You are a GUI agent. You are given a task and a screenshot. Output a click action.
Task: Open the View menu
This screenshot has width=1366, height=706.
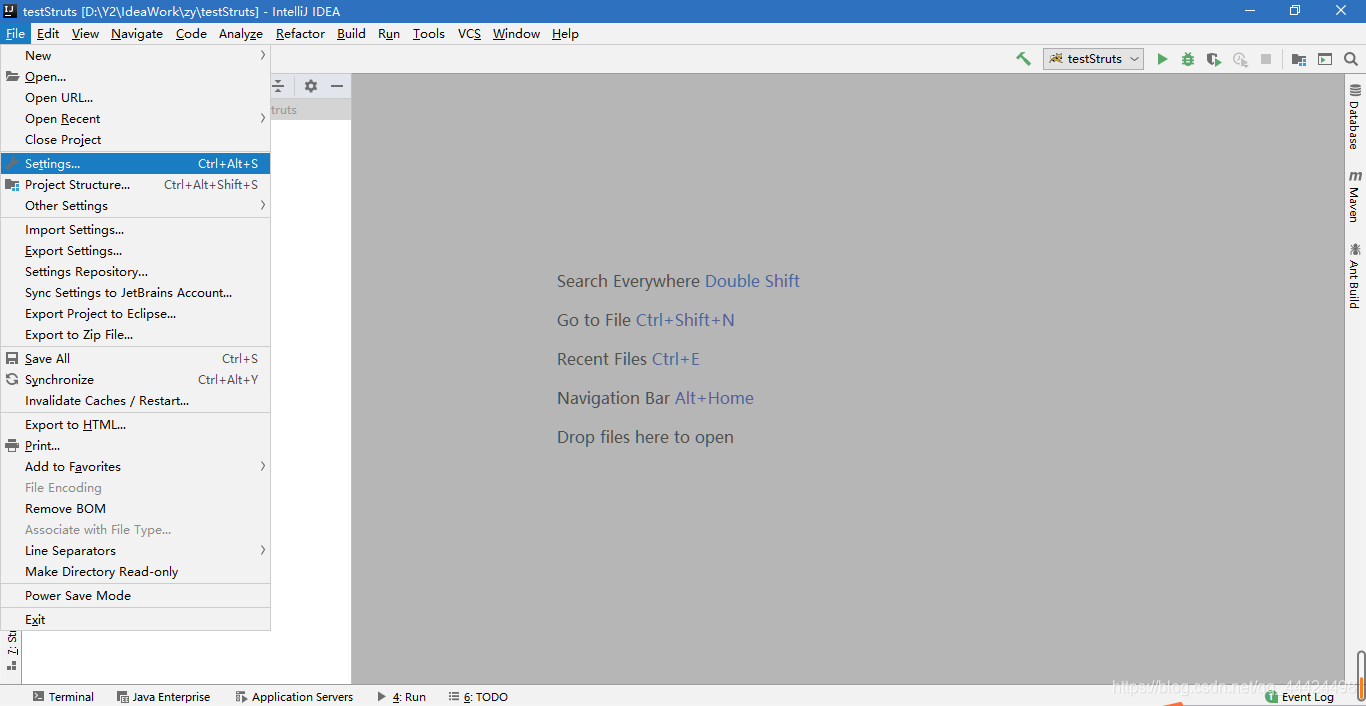pyautogui.click(x=85, y=34)
